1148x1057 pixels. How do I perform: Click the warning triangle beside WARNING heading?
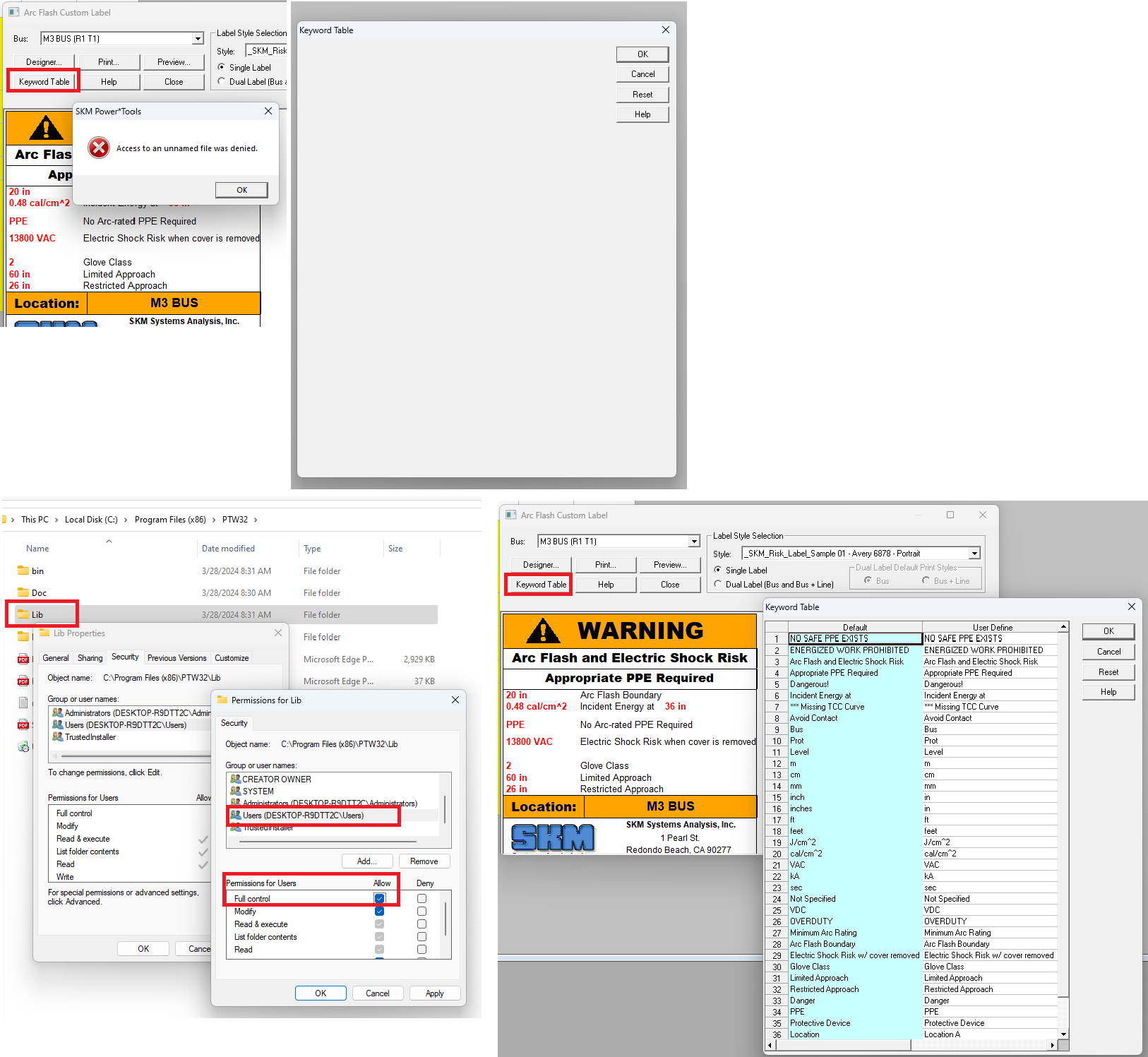click(x=543, y=631)
